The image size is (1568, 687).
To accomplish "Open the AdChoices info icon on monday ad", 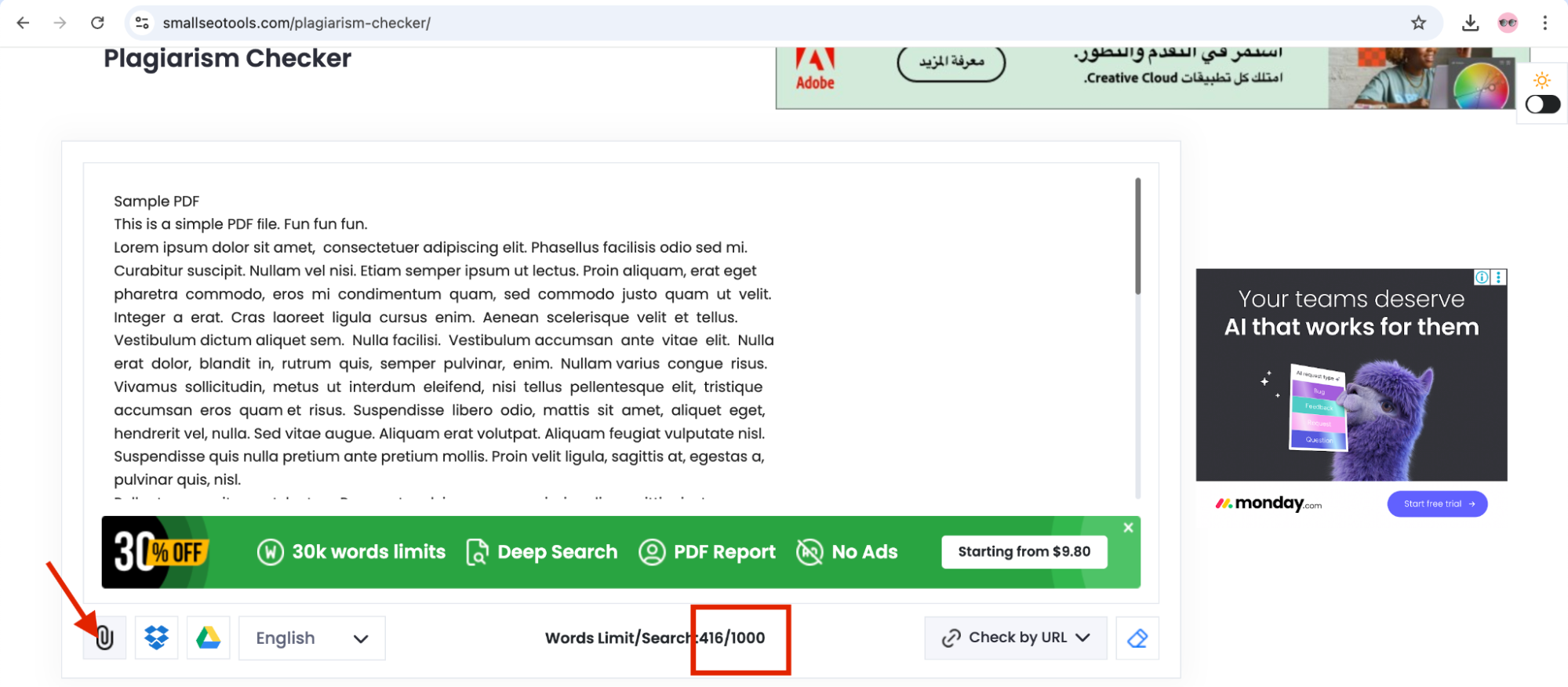I will pos(1482,277).
